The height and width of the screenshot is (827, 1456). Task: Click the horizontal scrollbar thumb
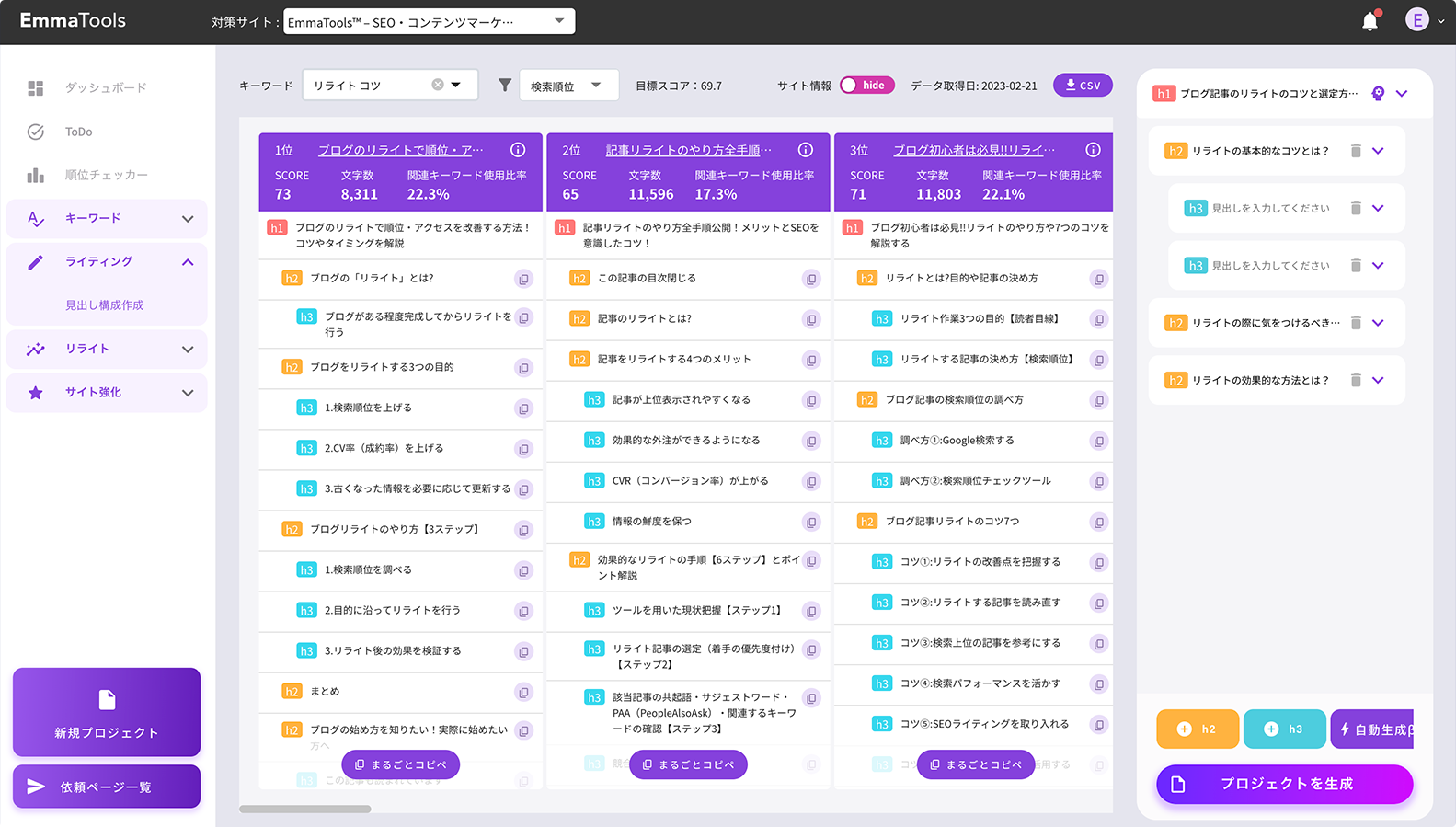[x=305, y=810]
